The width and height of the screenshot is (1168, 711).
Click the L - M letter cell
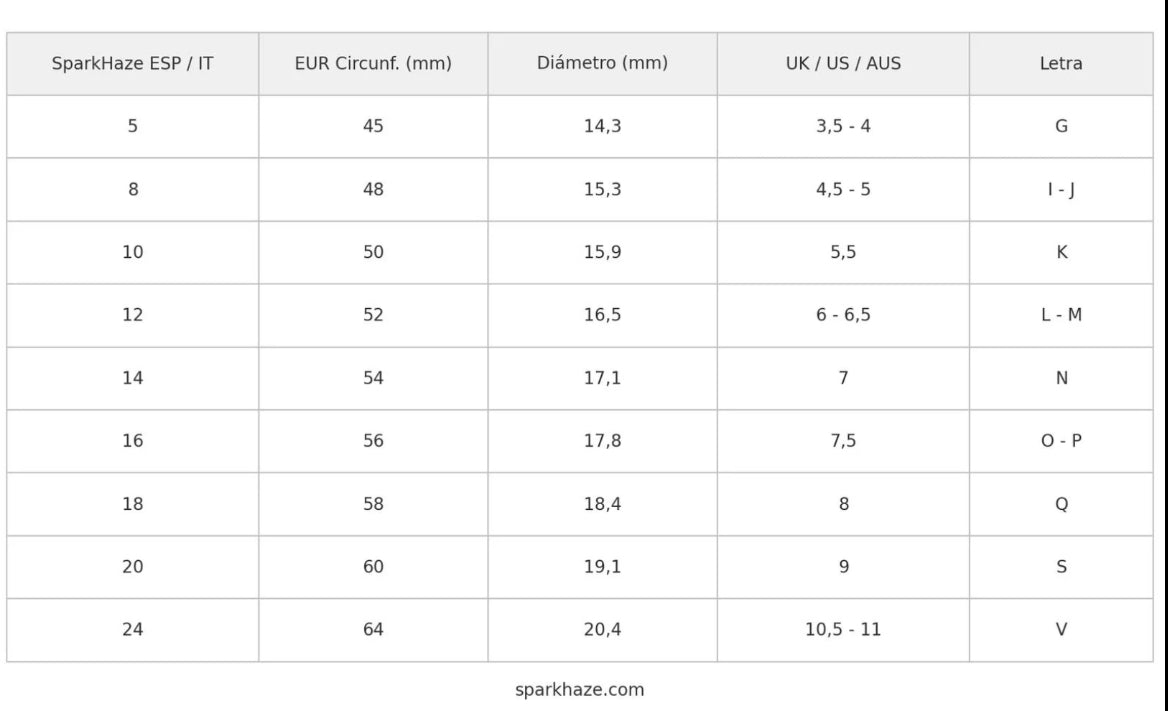1061,315
